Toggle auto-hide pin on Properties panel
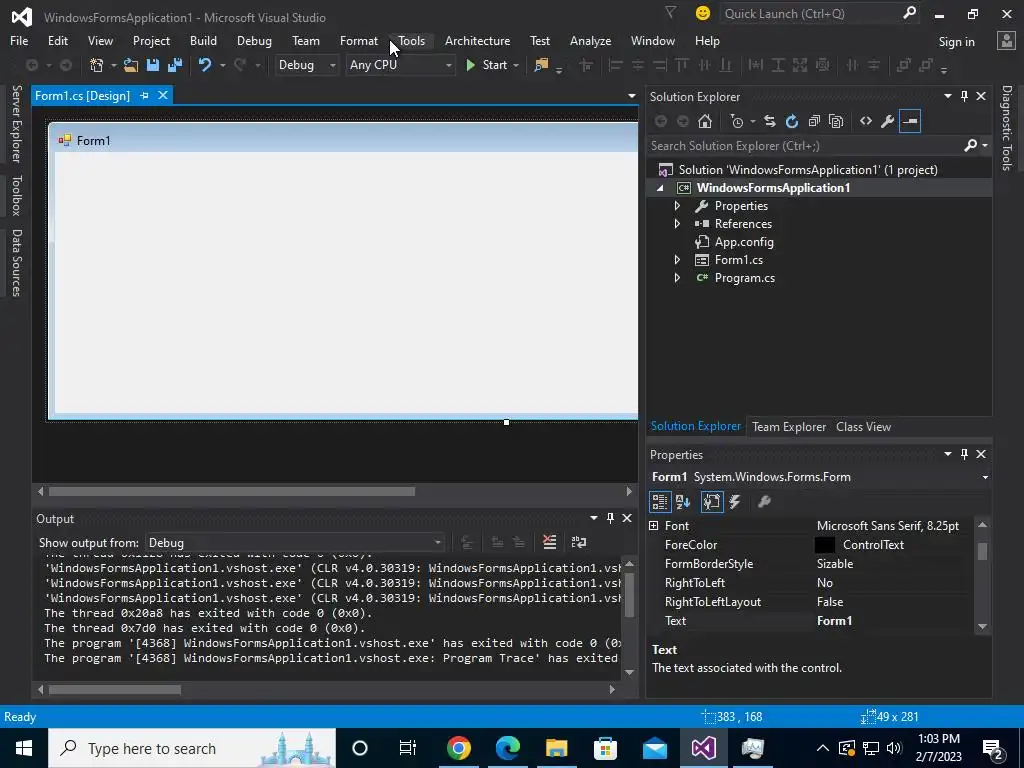This screenshot has width=1024, height=768. 964,454
